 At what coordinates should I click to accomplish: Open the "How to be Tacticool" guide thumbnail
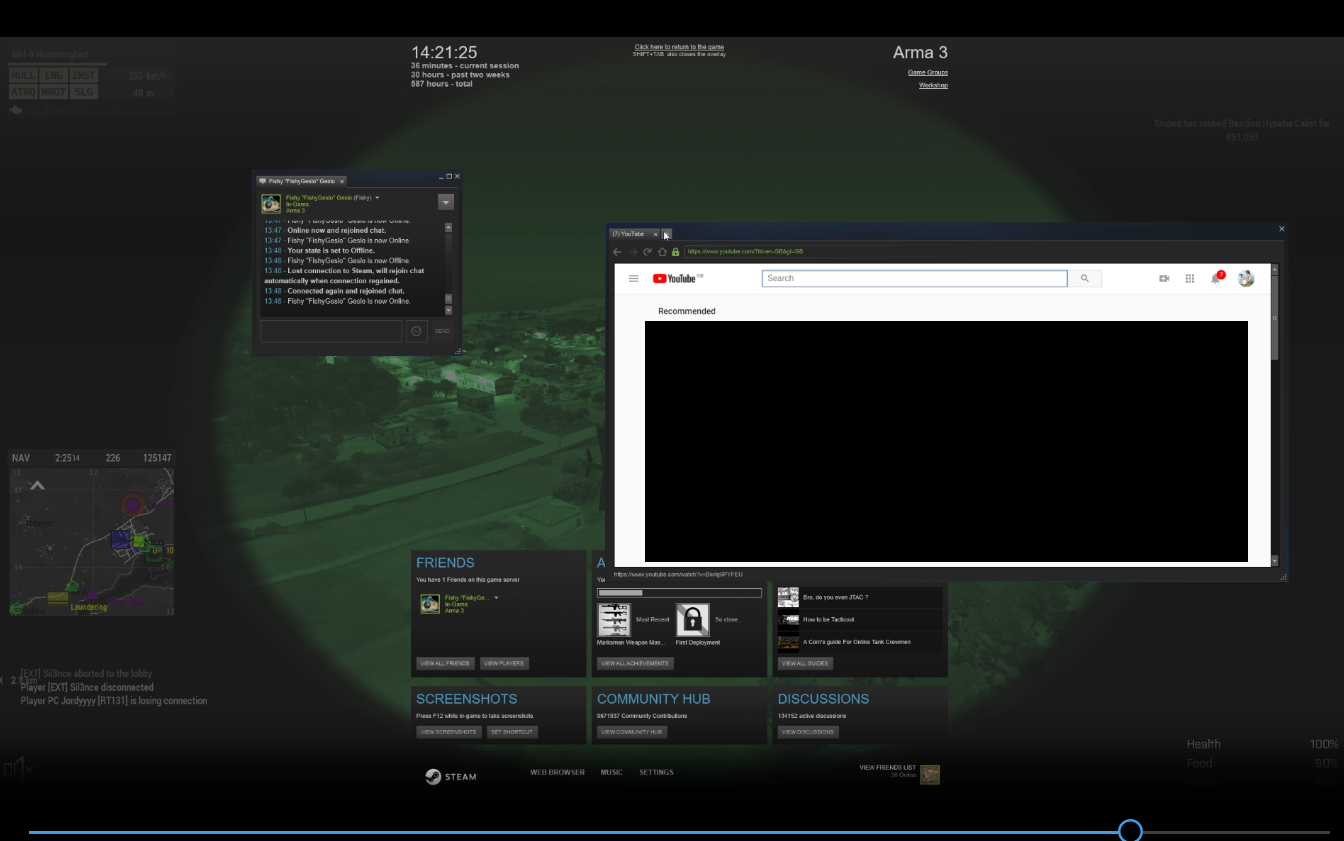click(788, 619)
